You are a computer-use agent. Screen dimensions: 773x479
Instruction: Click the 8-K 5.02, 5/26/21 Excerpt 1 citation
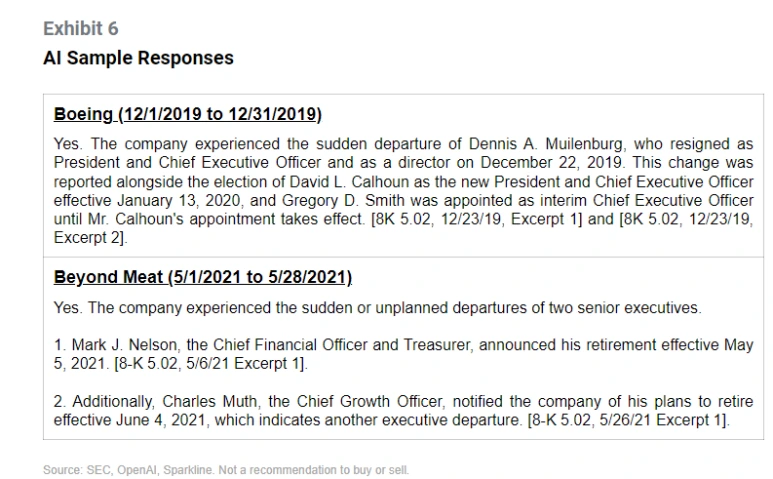[628, 420]
